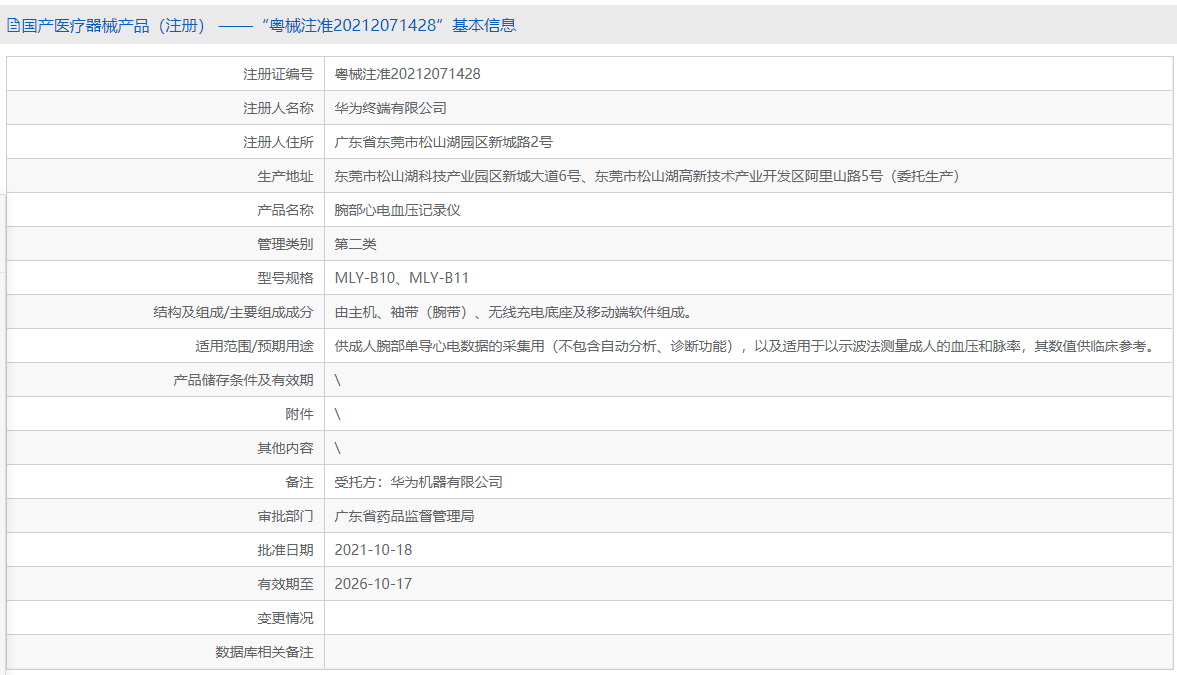Select approving department 广东省药品监督管理局

[404, 516]
